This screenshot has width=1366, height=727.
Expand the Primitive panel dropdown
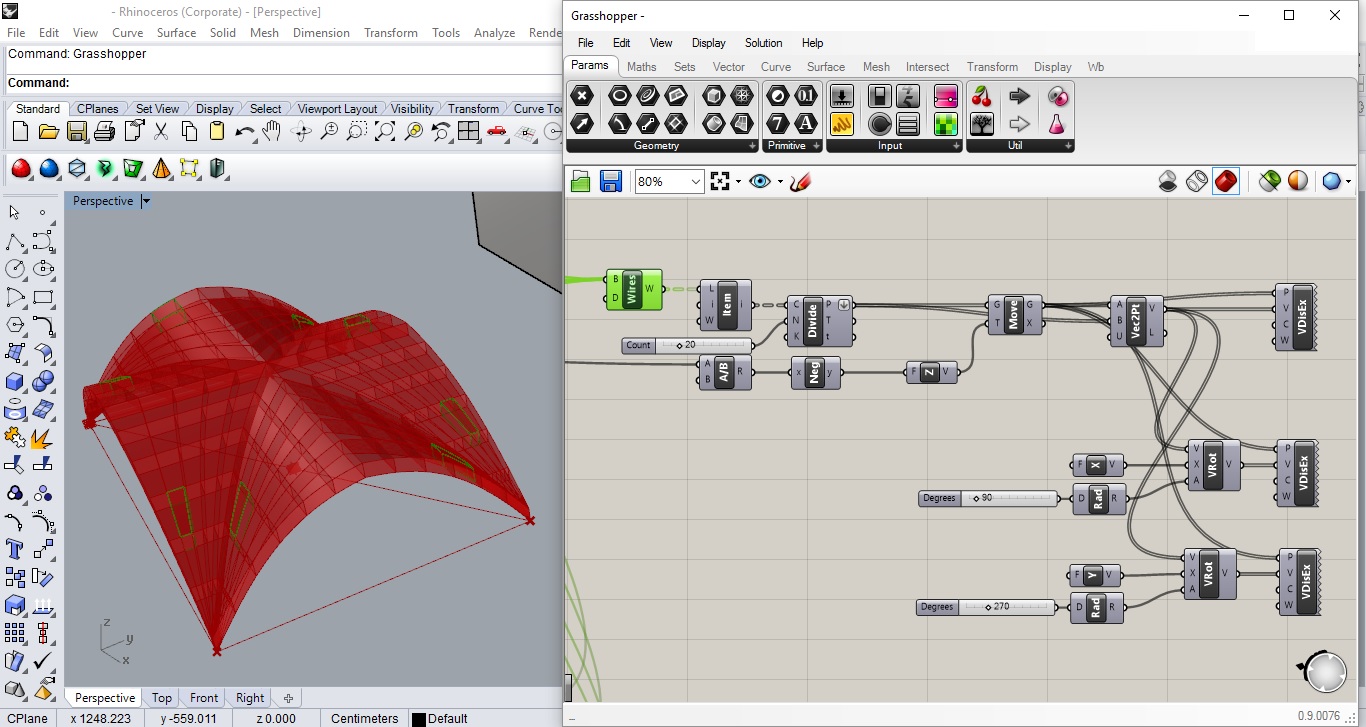(818, 146)
